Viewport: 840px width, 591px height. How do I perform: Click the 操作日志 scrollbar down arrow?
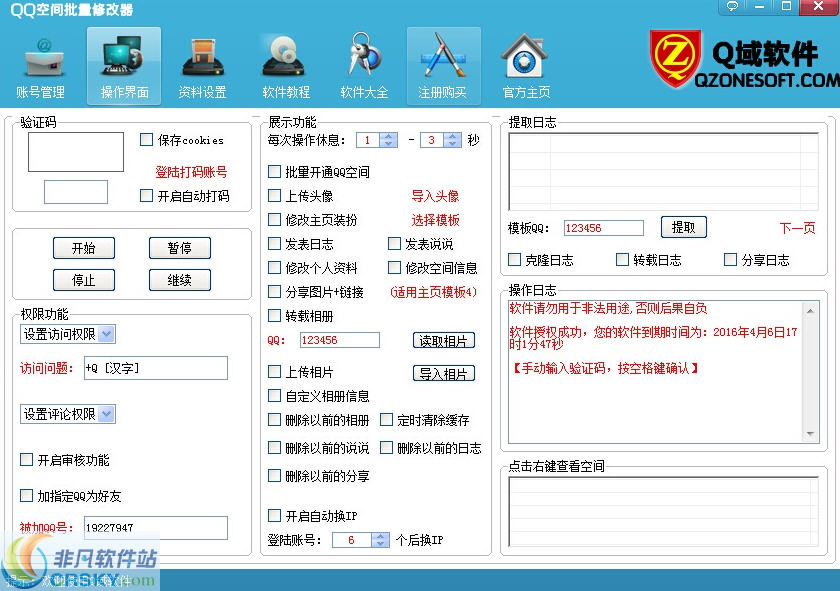(x=810, y=434)
